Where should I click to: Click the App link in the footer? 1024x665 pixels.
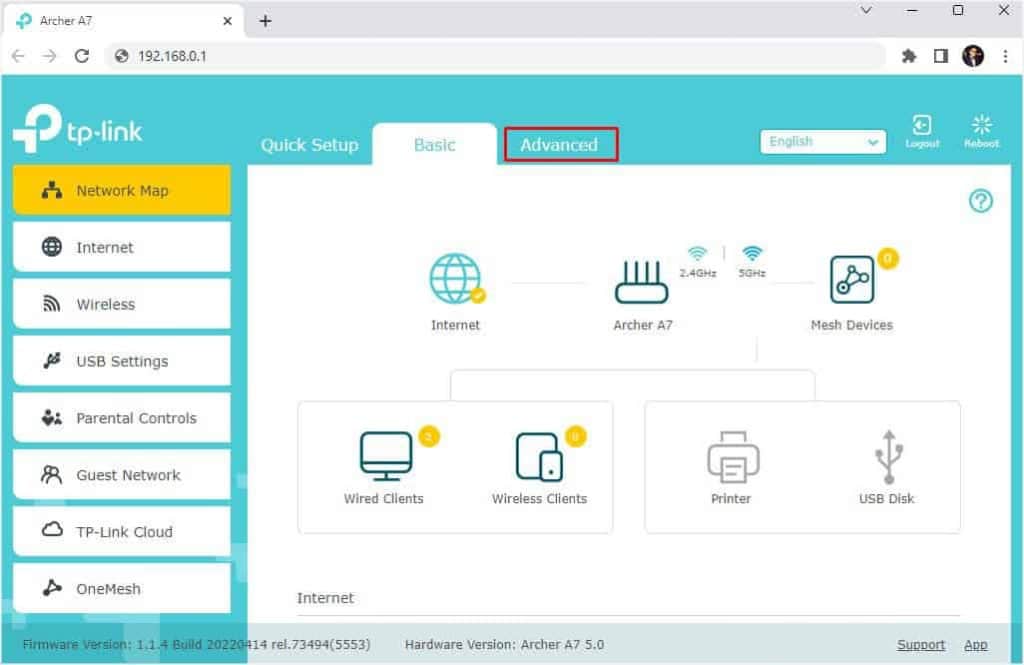[x=976, y=644]
